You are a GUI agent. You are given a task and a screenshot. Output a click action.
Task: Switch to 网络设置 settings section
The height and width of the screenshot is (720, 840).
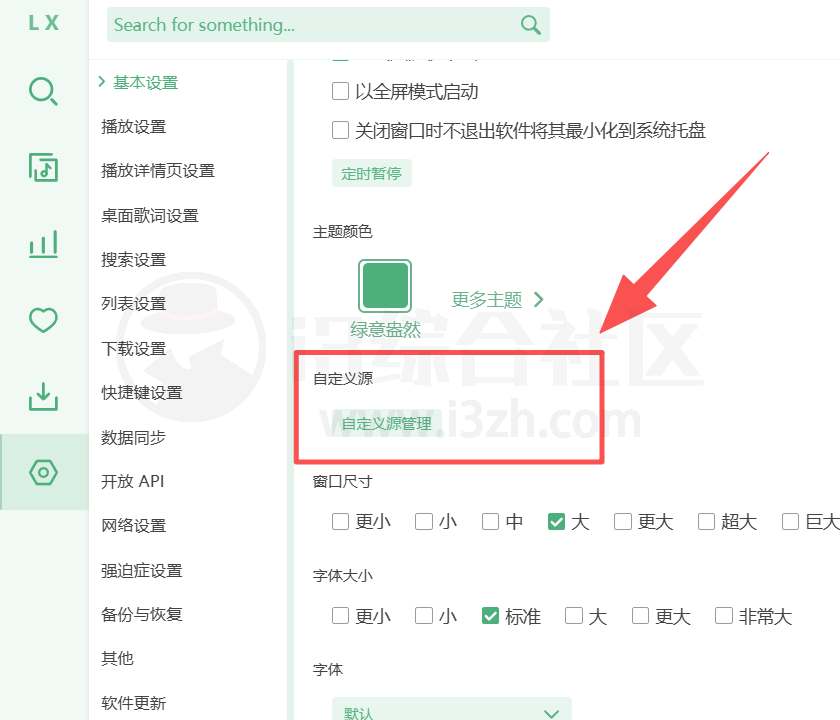pyautogui.click(x=133, y=525)
